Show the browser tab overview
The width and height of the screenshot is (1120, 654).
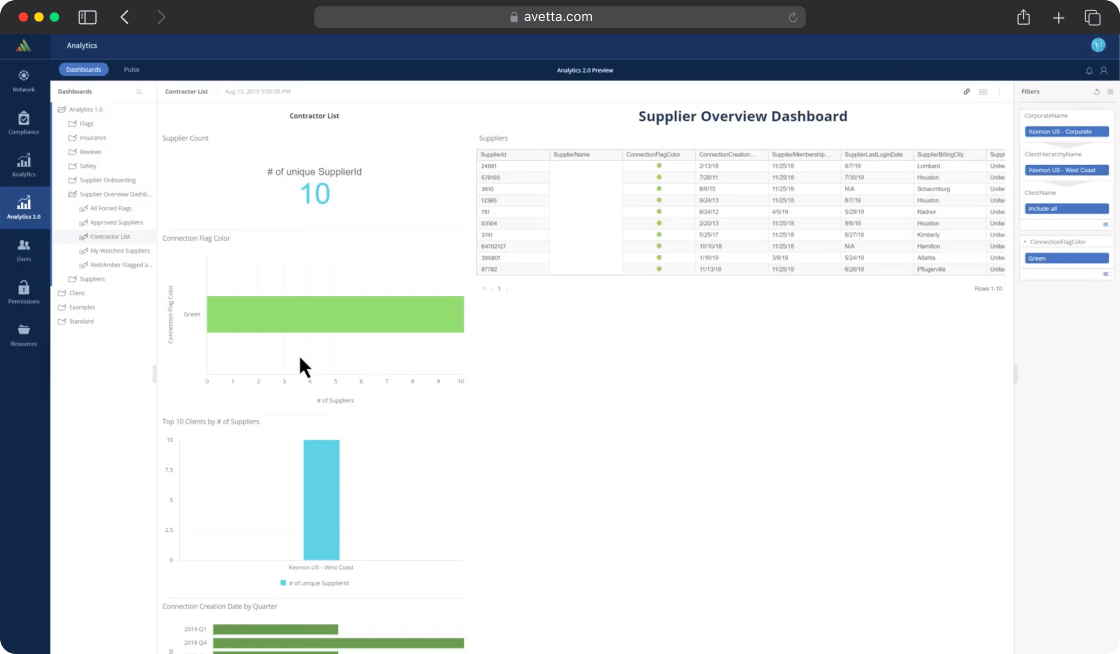tap(1092, 17)
